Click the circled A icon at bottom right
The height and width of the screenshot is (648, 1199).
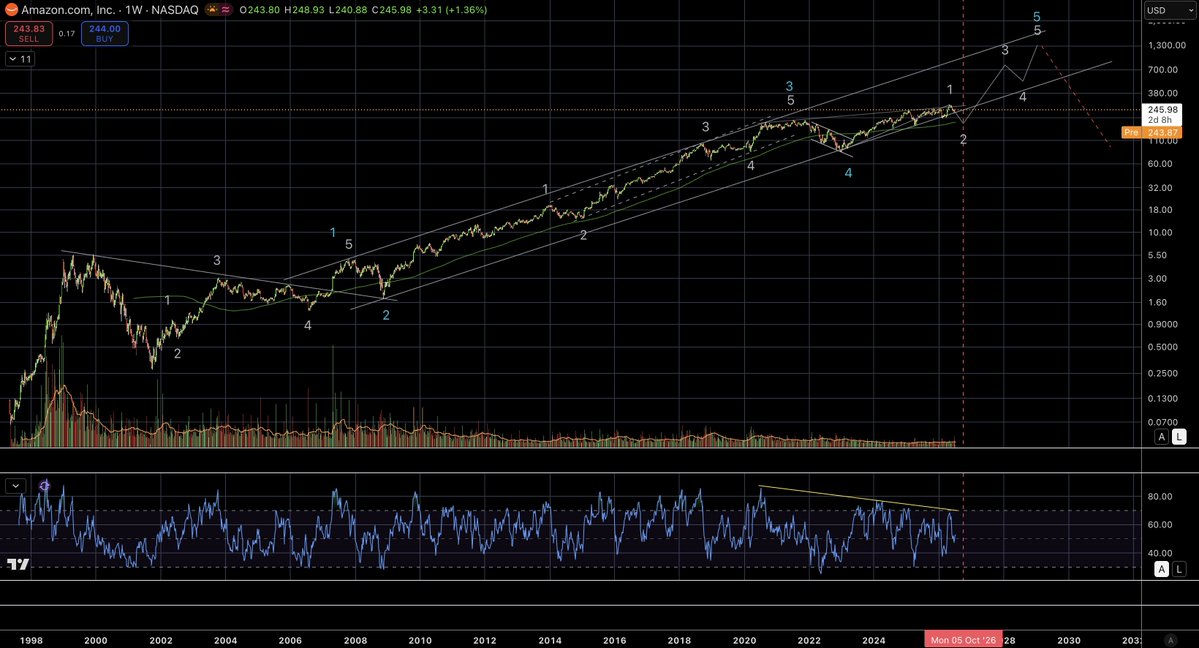tap(1170, 640)
